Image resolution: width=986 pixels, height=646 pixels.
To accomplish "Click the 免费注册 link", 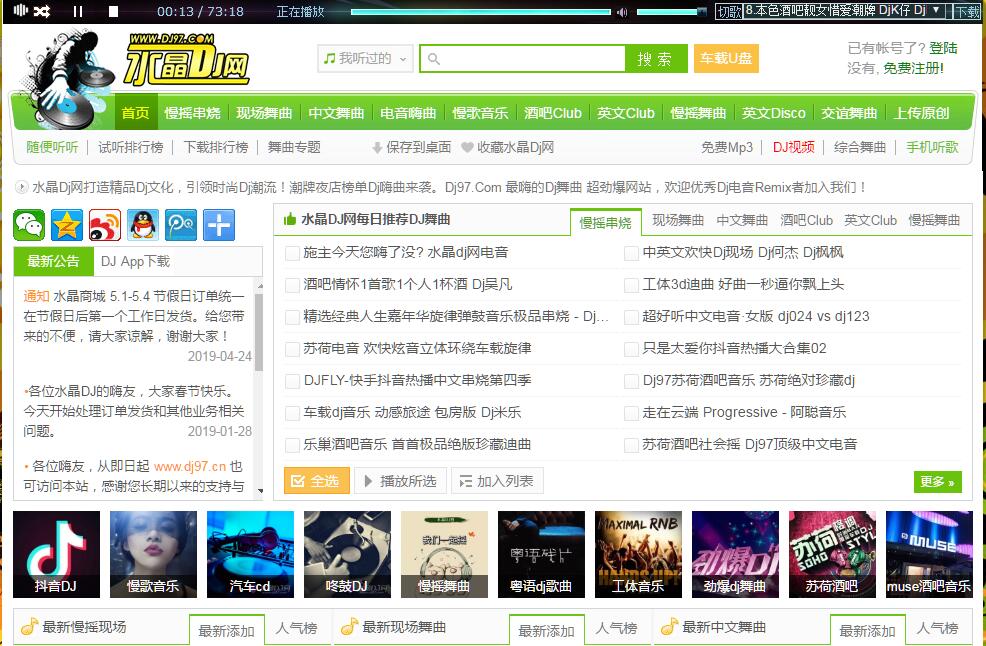I will [912, 68].
